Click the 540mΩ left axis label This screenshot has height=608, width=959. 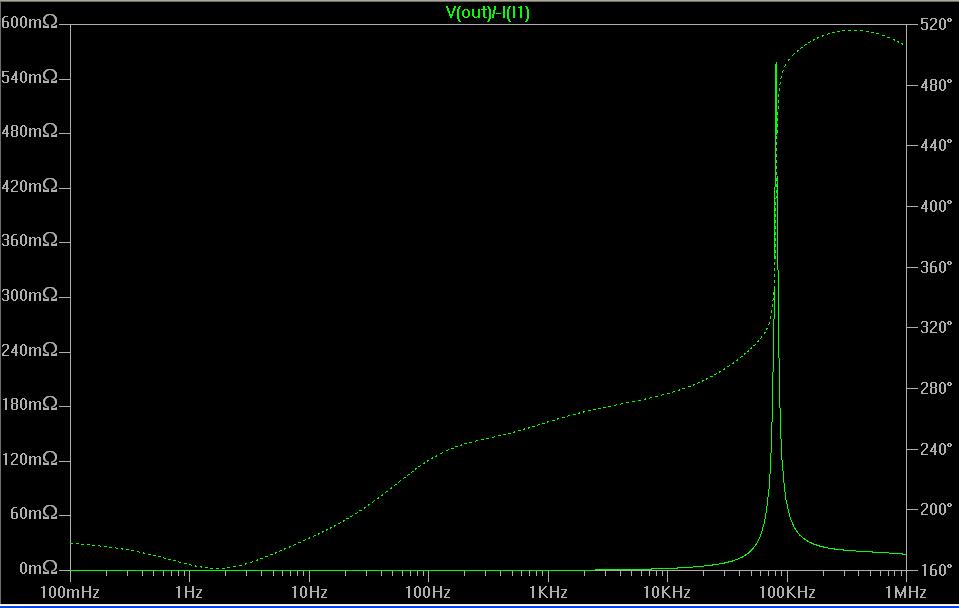click(29, 77)
